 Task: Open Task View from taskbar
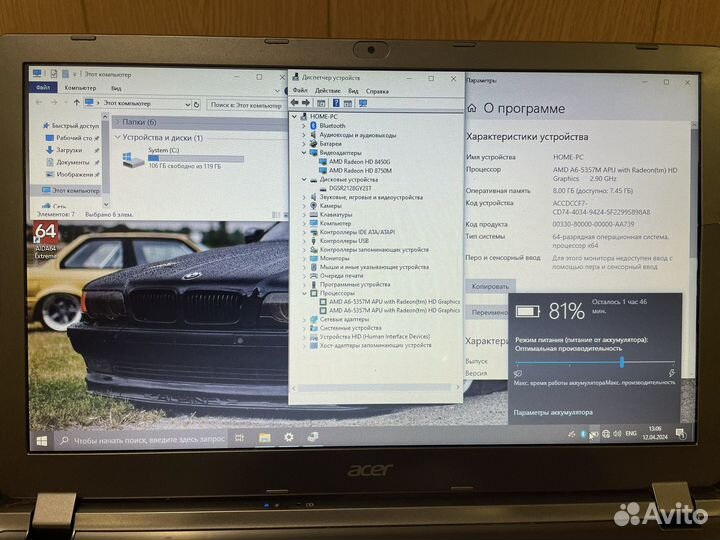click(x=239, y=438)
